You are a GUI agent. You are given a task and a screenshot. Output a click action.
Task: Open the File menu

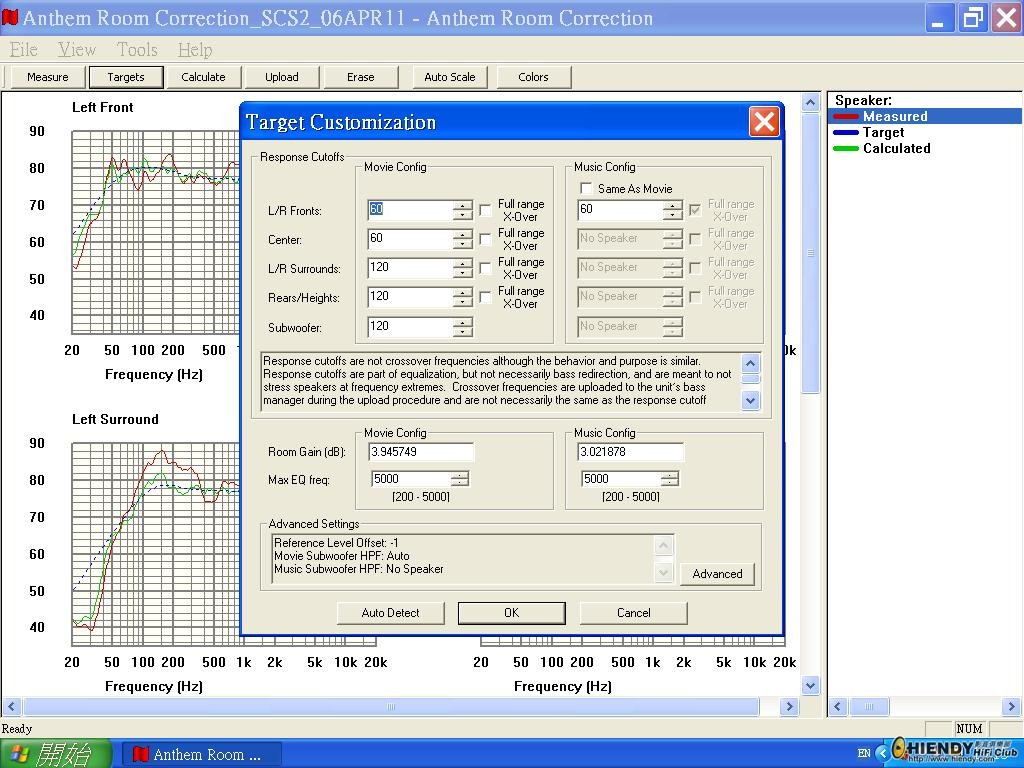point(24,49)
